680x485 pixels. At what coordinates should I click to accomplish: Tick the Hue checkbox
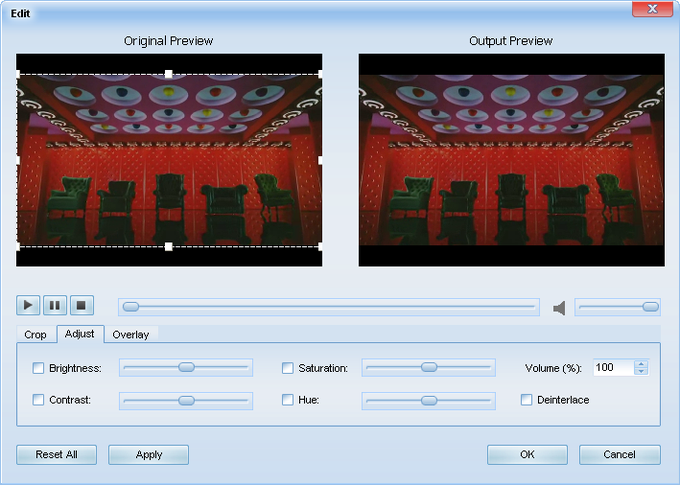(288, 400)
